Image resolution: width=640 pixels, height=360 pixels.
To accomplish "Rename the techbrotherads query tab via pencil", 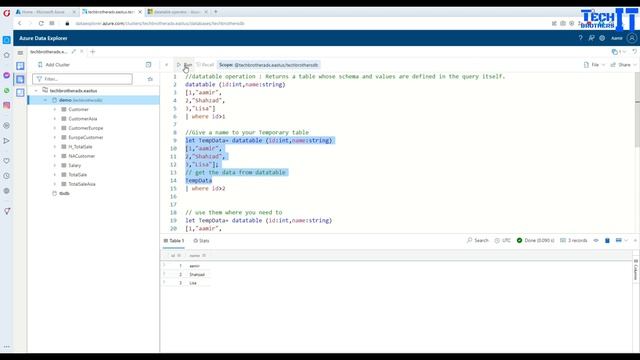I will pyautogui.click(x=74, y=52).
